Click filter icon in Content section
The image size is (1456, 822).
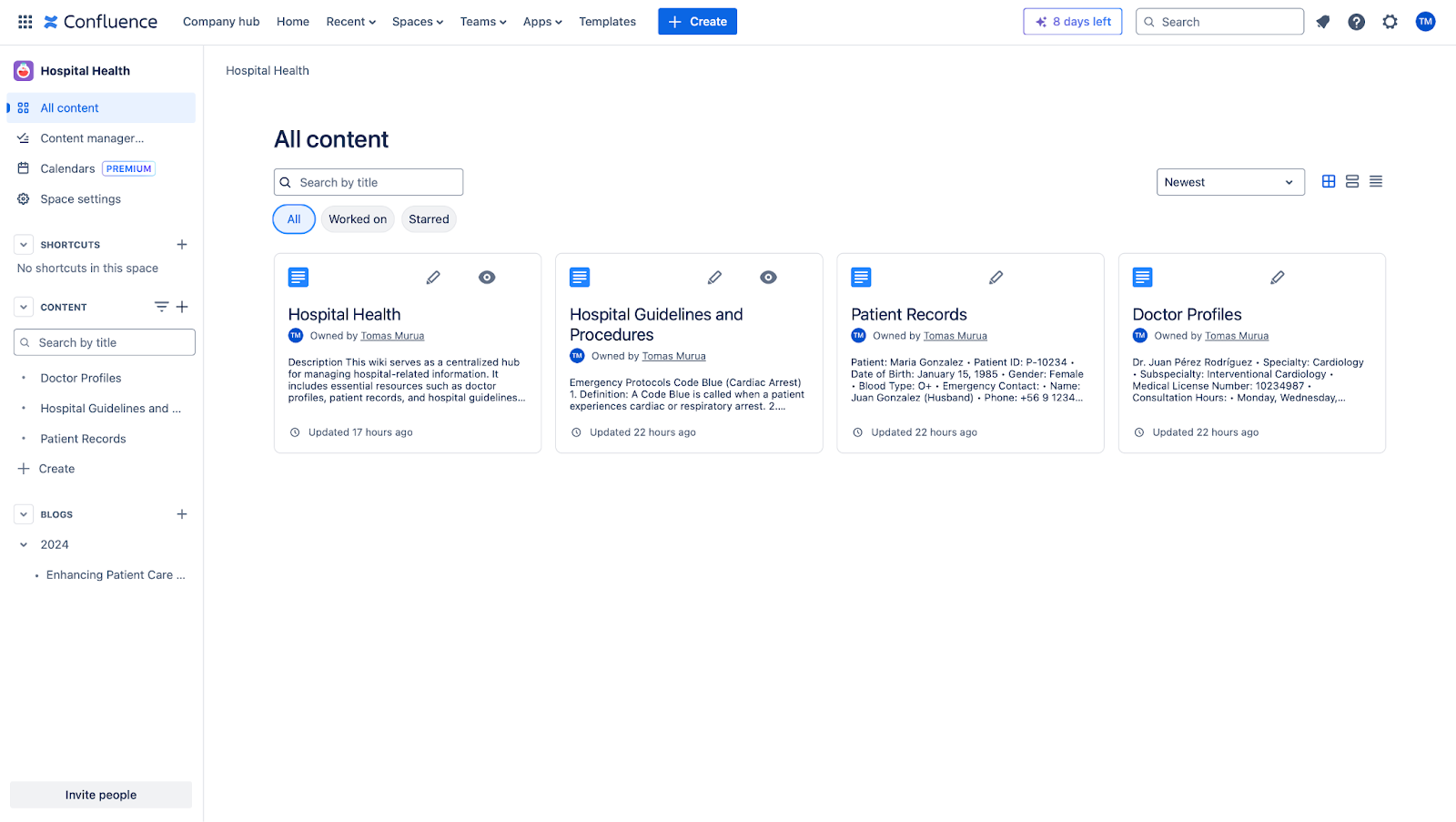161,307
